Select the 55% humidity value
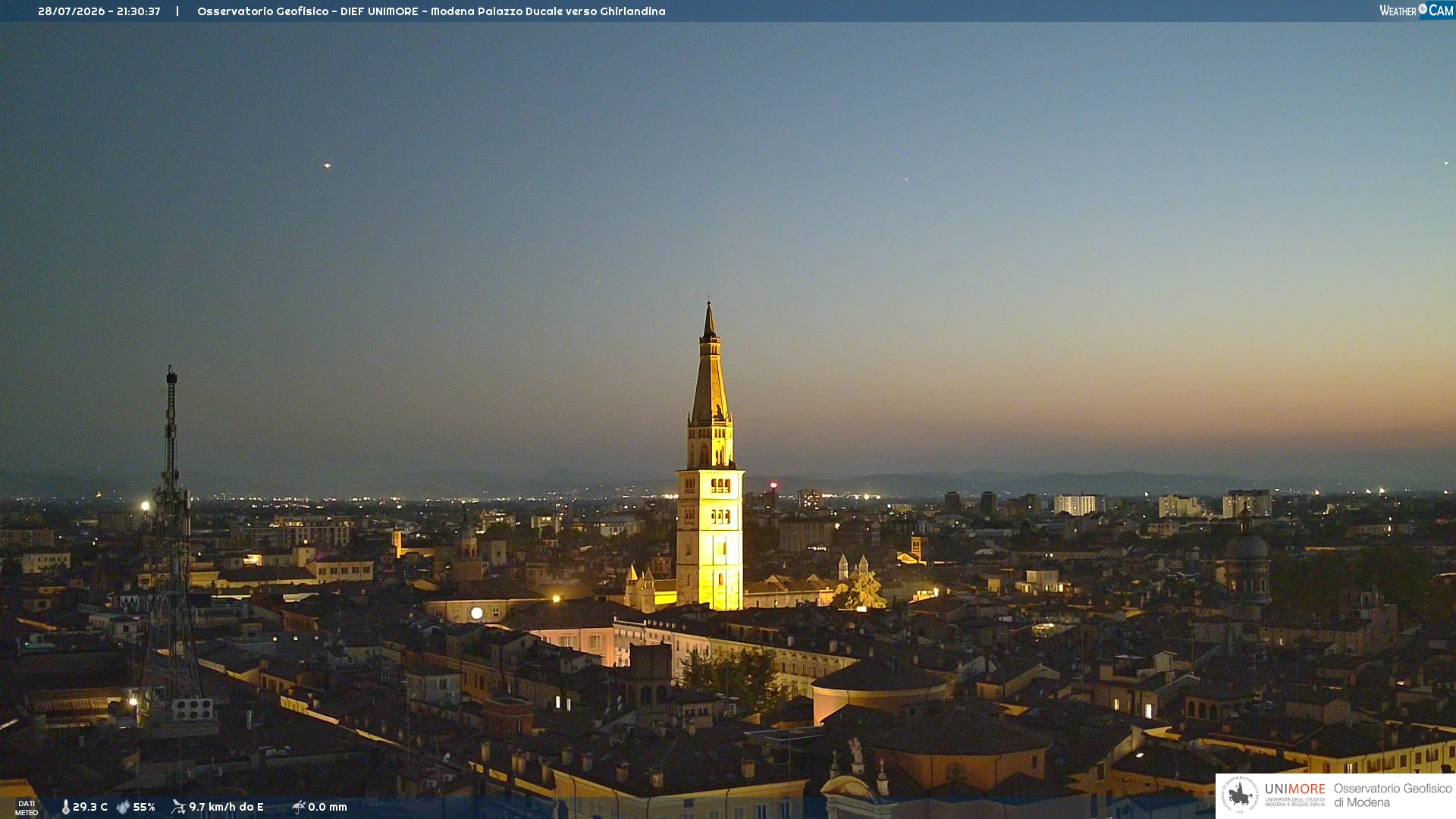The width and height of the screenshot is (1456, 819). tap(144, 807)
